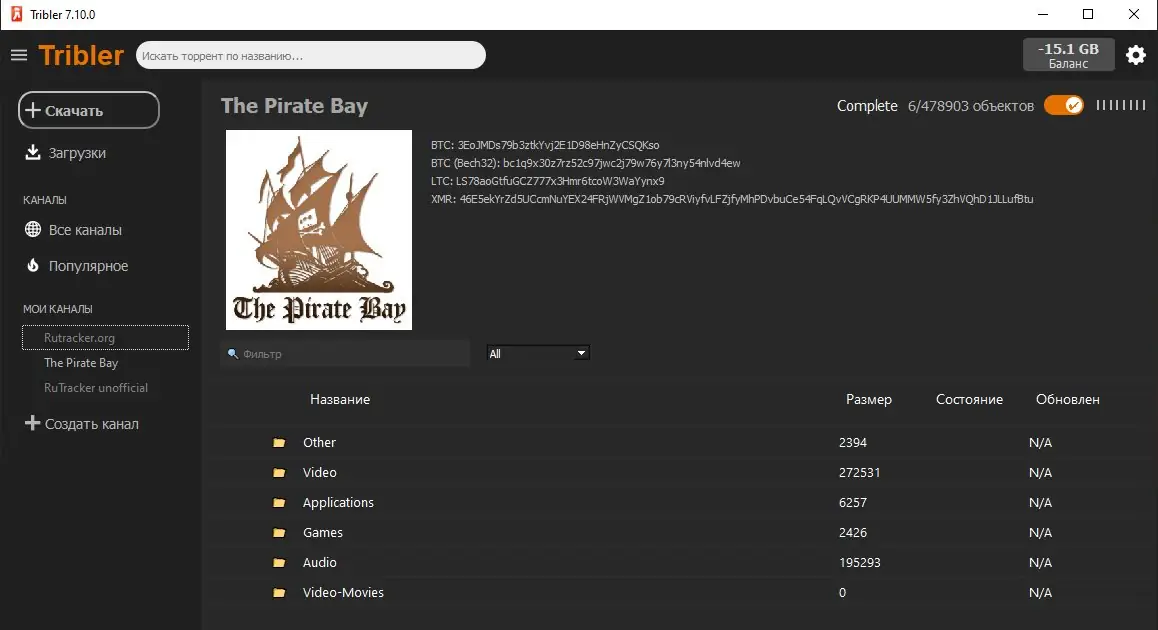Select the Rutracker.org channel
1158x630 pixels.
(106, 338)
